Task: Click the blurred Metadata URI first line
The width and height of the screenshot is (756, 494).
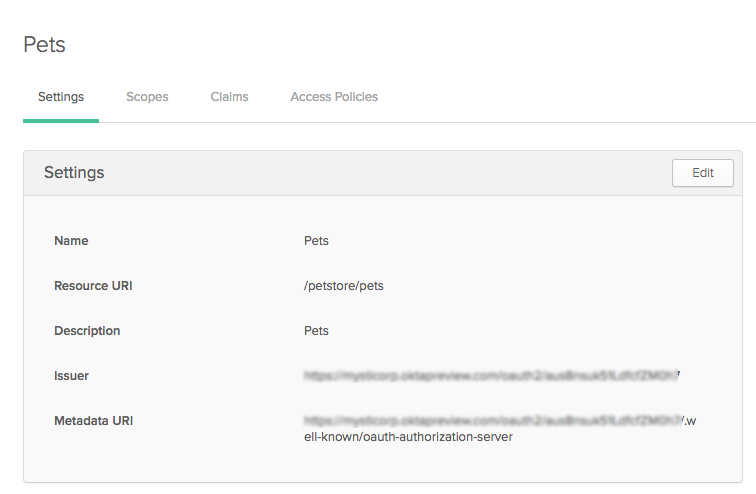Action: point(492,421)
